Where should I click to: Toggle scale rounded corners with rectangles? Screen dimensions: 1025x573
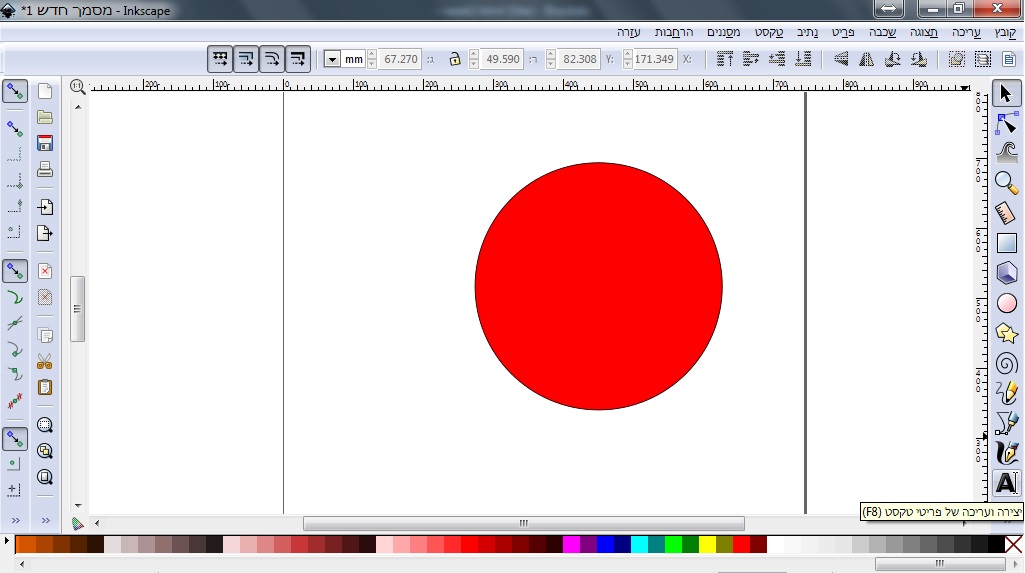tap(272, 59)
